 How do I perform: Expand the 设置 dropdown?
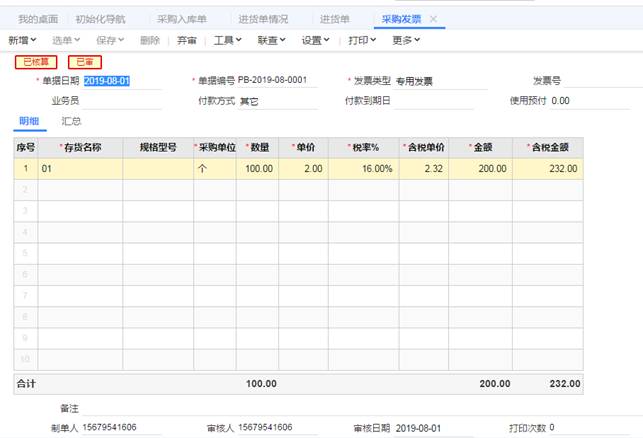coord(316,40)
